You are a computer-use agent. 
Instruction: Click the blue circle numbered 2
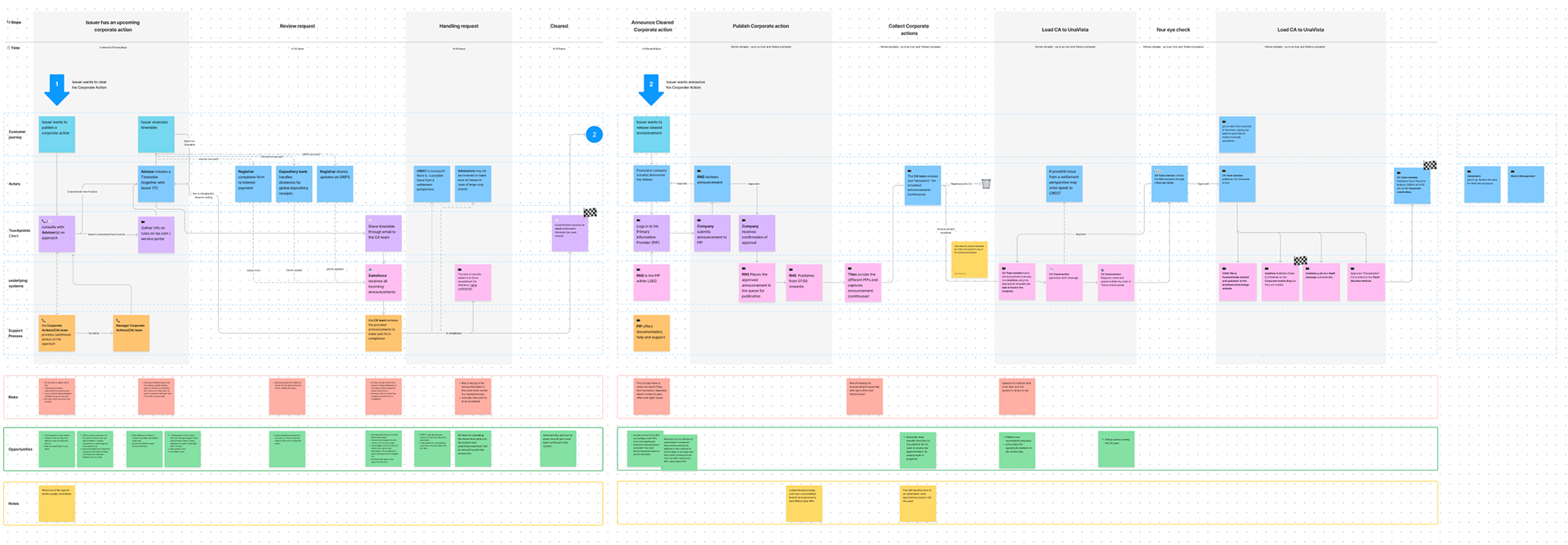[594, 134]
